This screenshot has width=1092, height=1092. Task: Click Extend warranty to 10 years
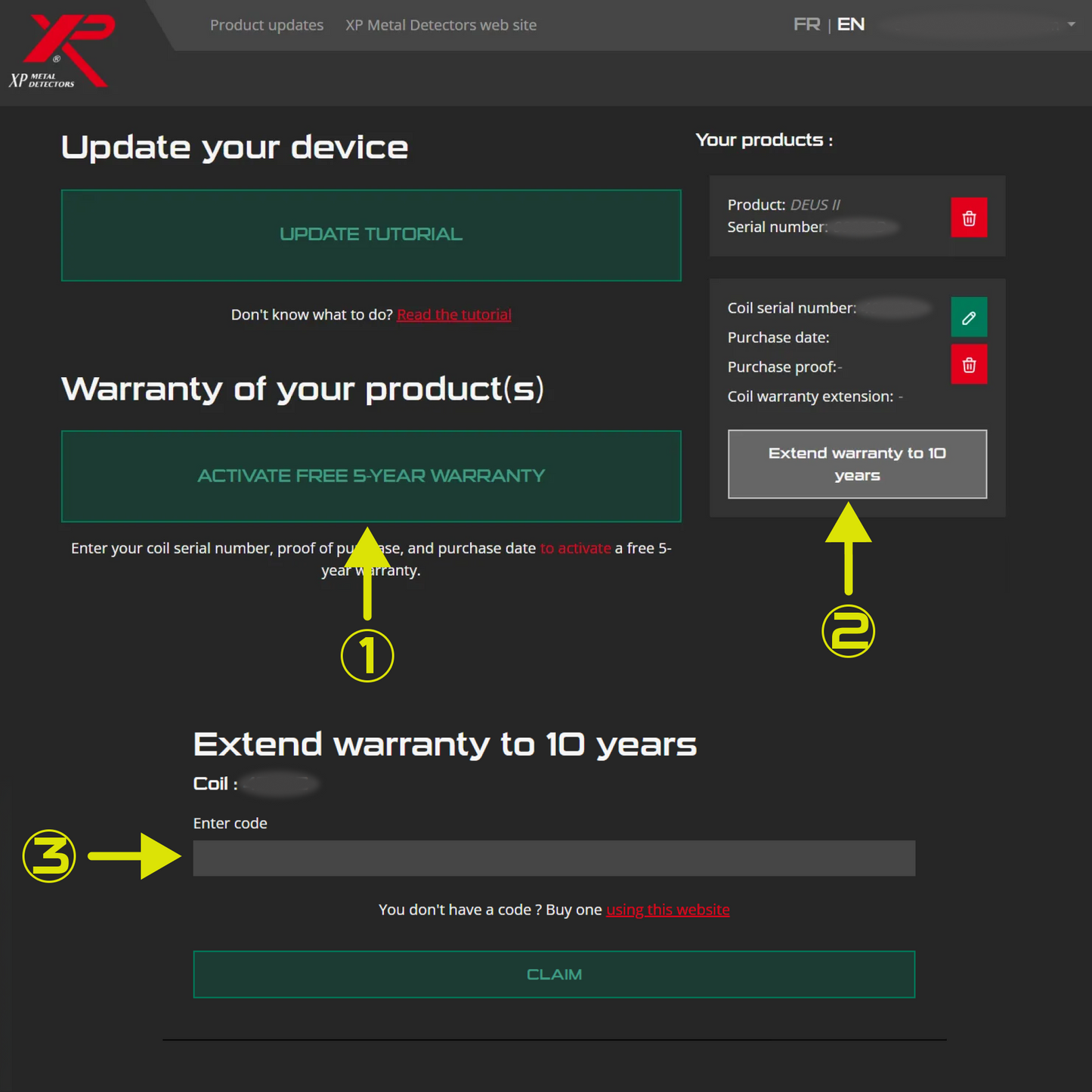tap(857, 463)
